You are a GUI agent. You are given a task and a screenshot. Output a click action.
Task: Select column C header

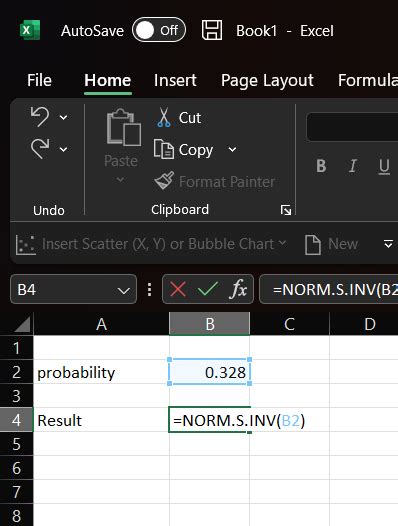pos(290,324)
